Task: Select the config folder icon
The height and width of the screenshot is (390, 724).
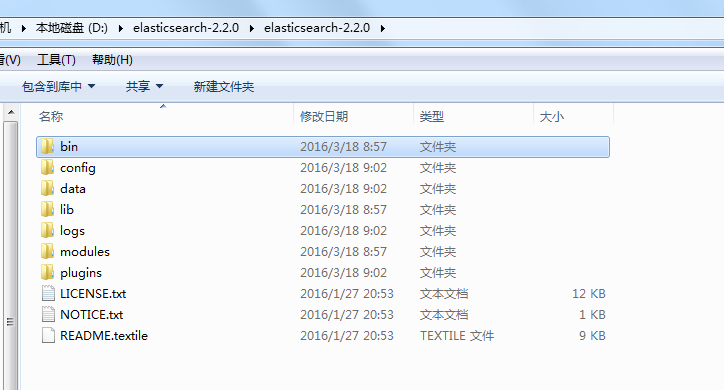Action: 47,168
